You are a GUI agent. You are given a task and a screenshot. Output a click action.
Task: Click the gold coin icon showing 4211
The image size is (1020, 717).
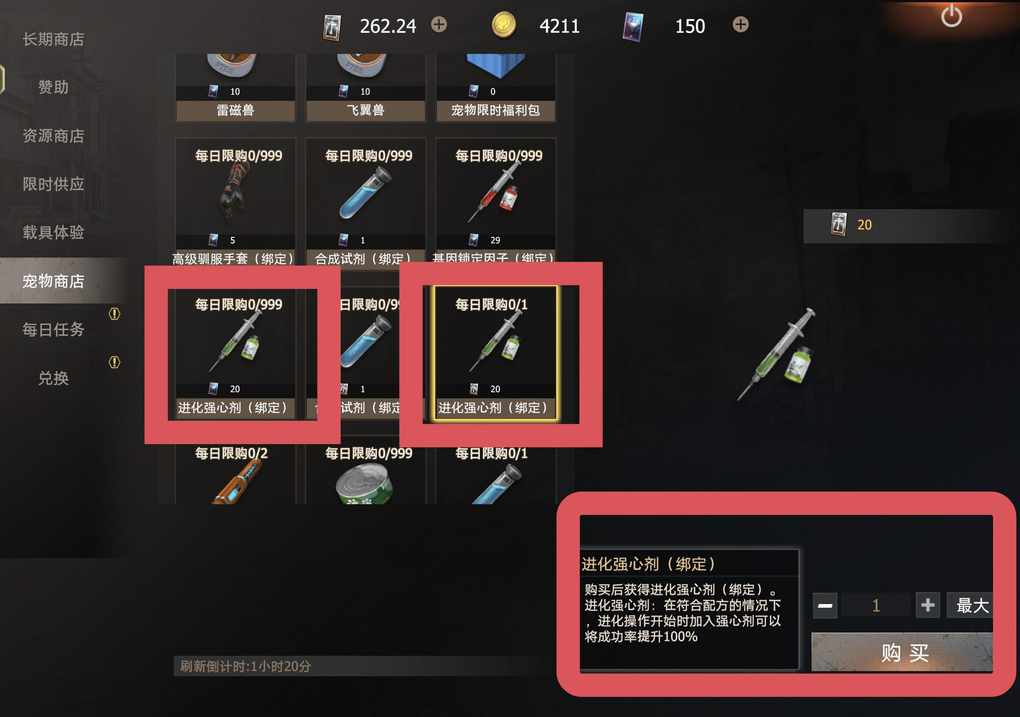click(503, 25)
